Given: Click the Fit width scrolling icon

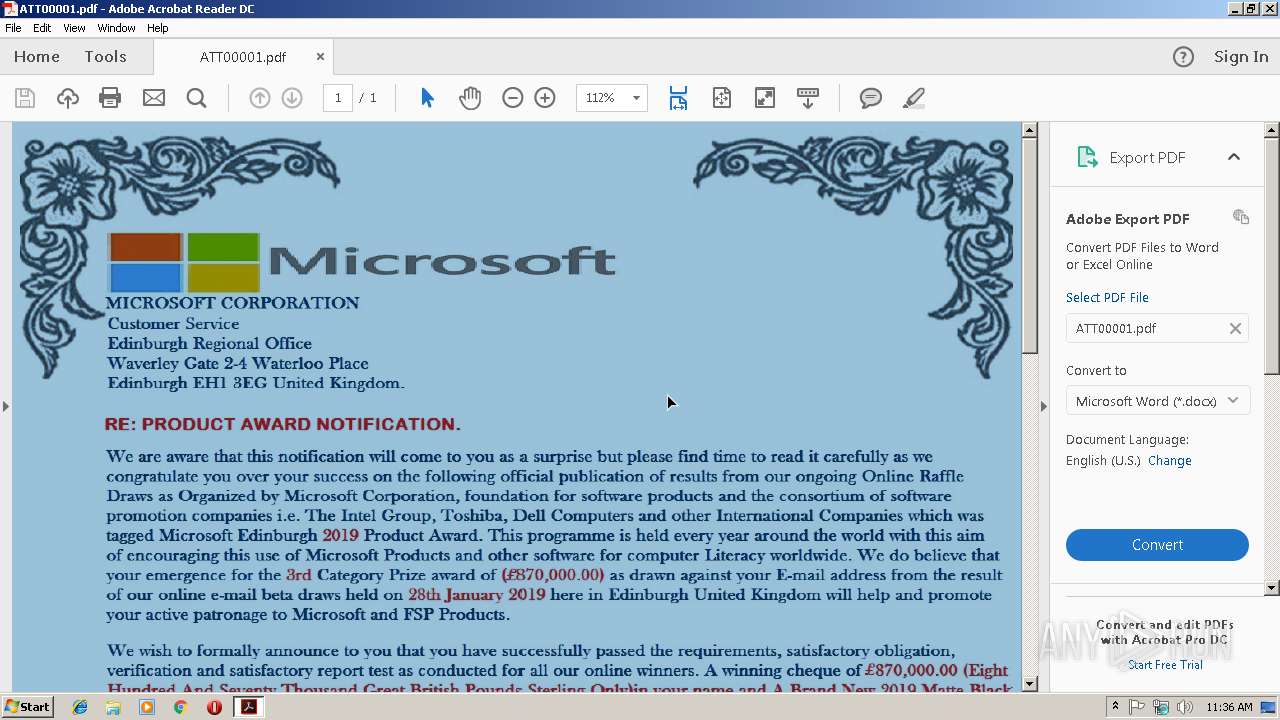Looking at the screenshot, I should click(678, 98).
